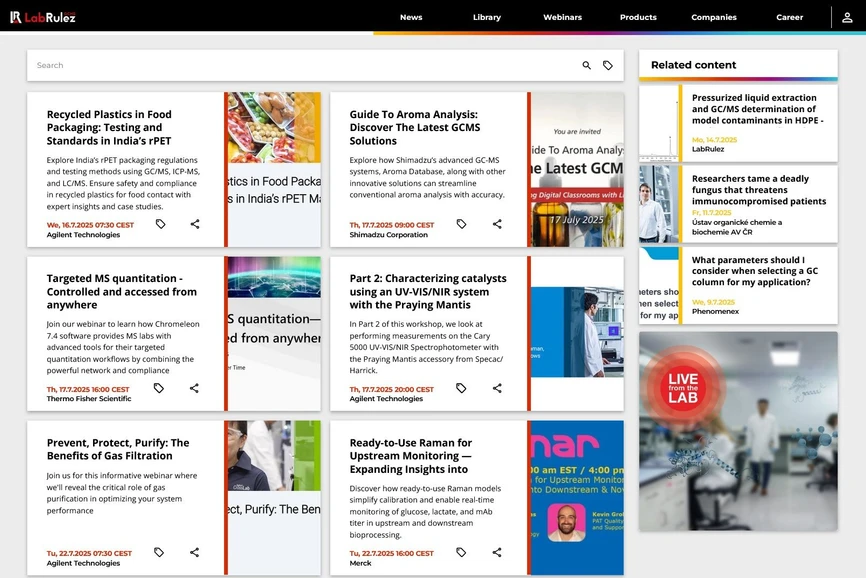This screenshot has height=578, width=866.
Task: Share the Characterizing catalysts Part 2 card
Action: tap(497, 388)
